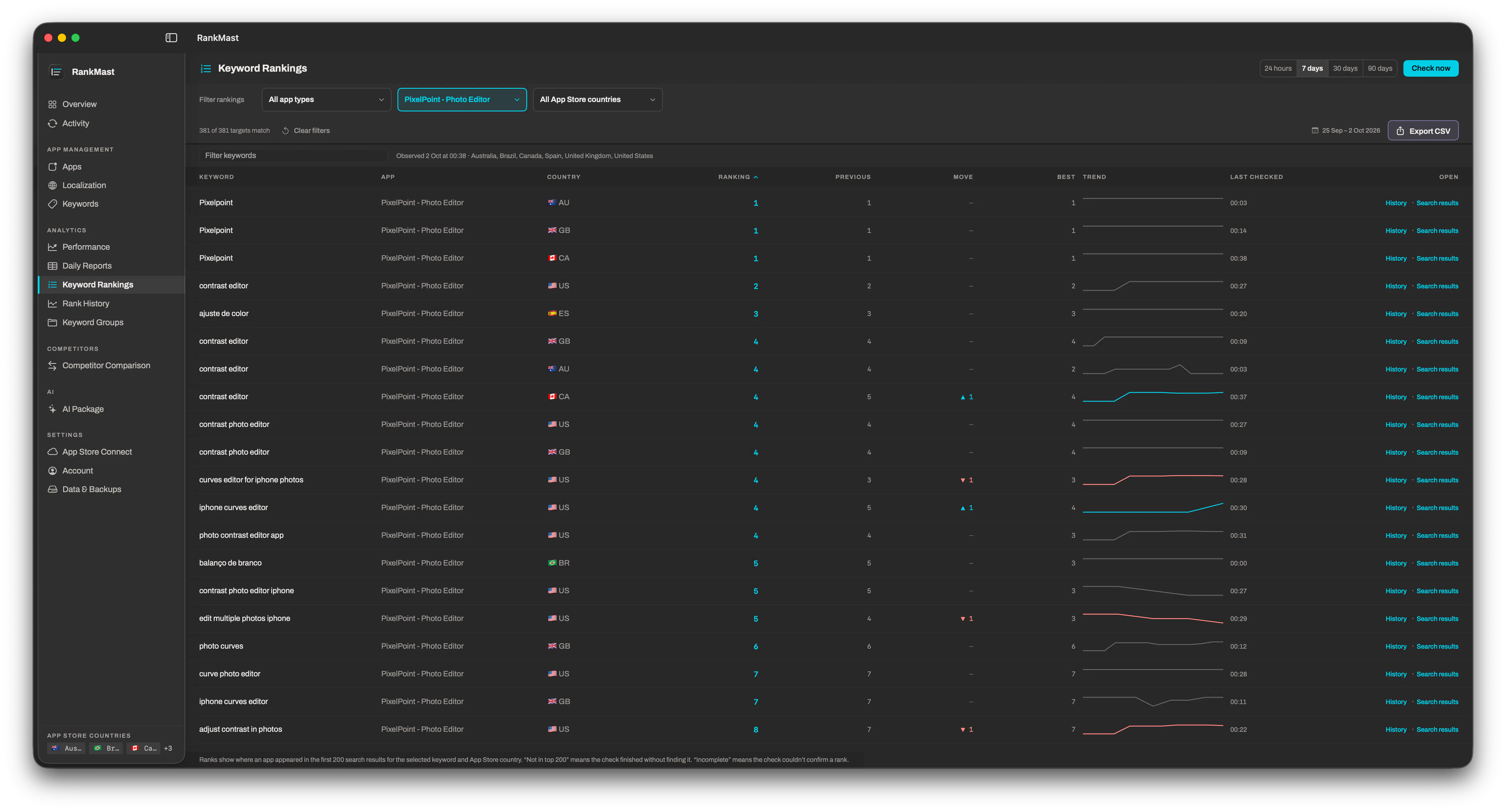Click the Filter keywords input field
Screen dimensions: 1506x812
coord(293,155)
